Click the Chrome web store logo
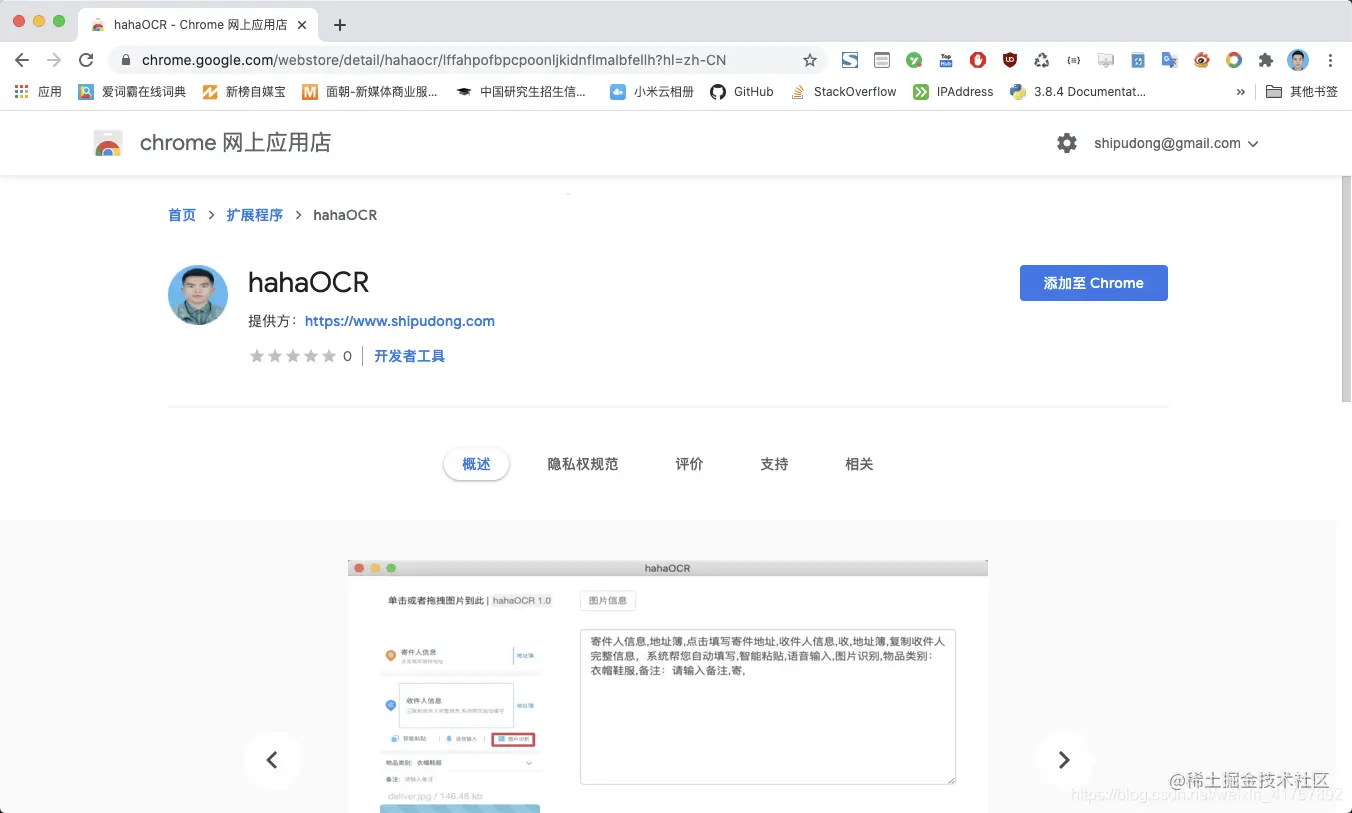This screenshot has width=1352, height=813. coord(108,143)
